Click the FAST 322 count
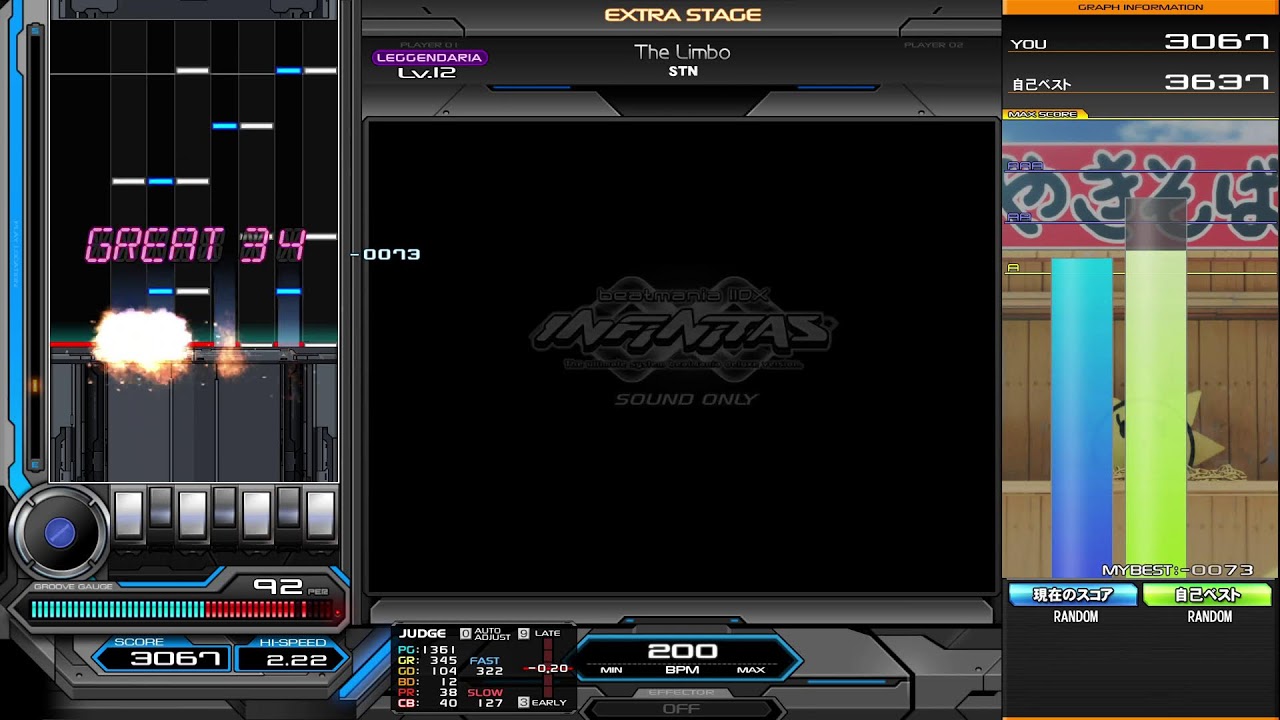 [x=486, y=666]
